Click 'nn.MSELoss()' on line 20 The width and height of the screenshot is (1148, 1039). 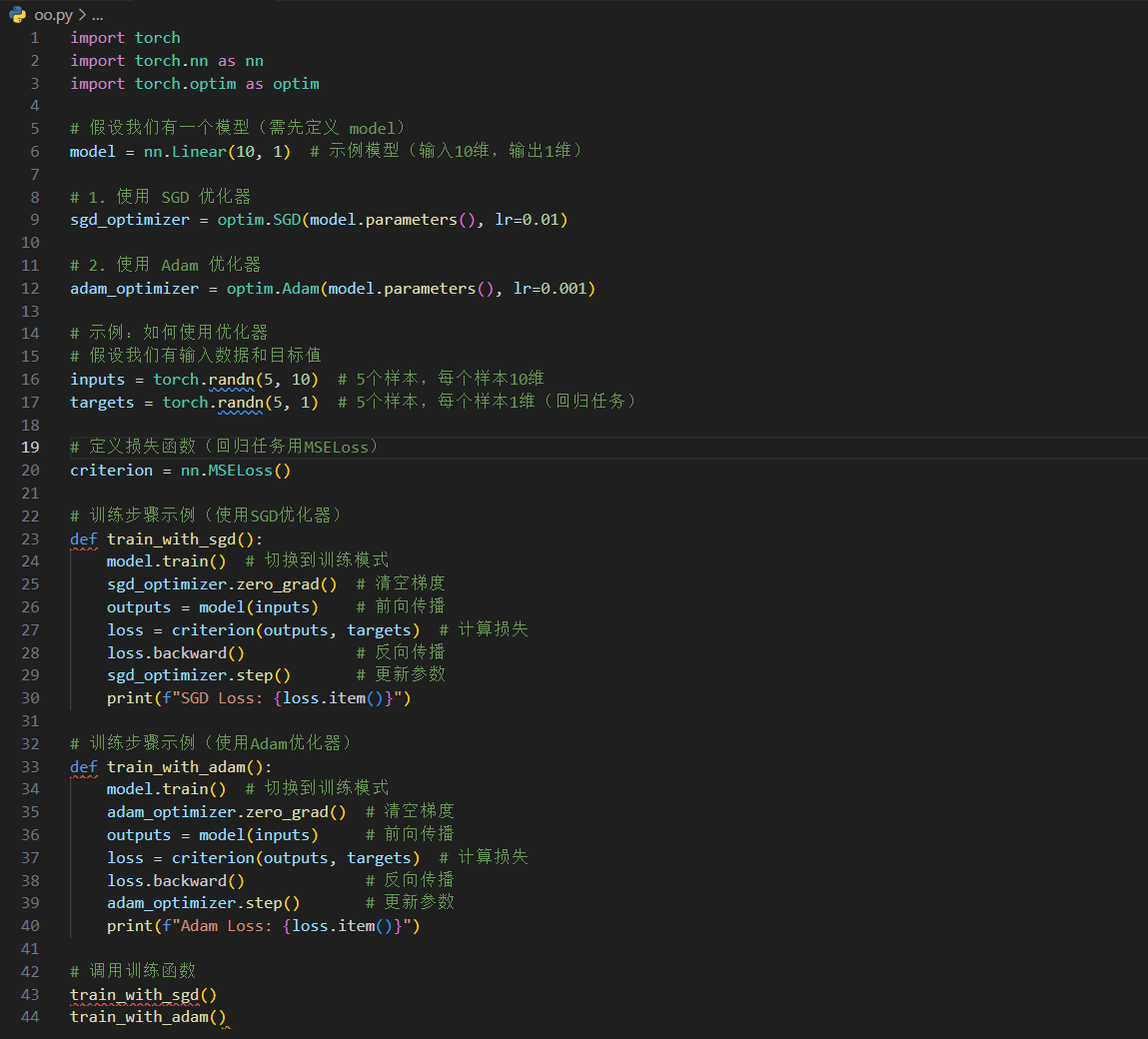pyautogui.click(x=236, y=471)
